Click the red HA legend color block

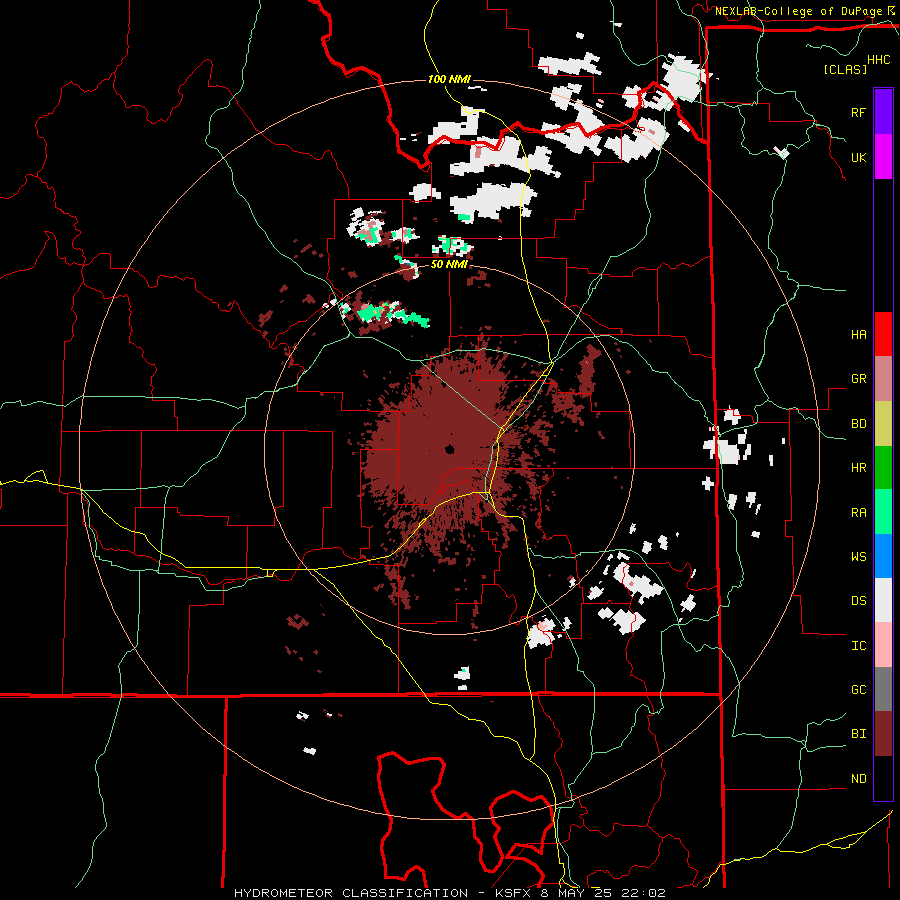coord(883,334)
